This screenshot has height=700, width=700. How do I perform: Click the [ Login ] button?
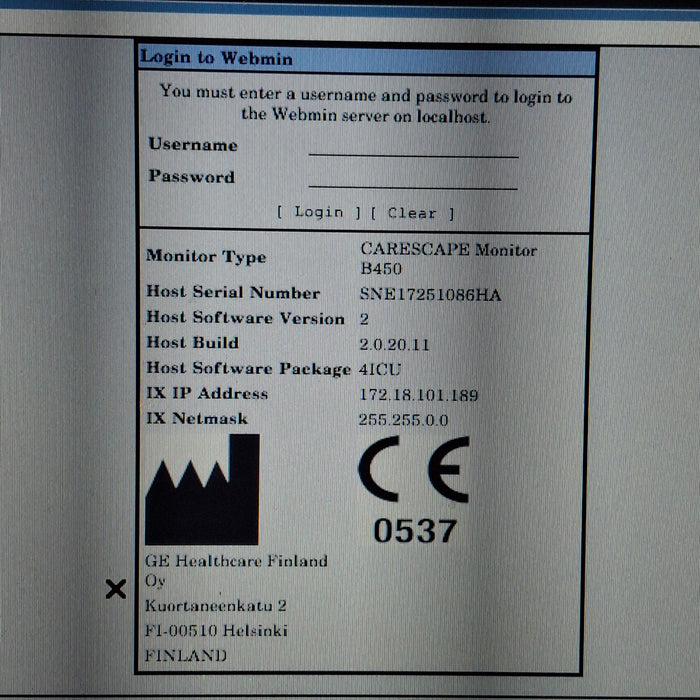point(319,212)
